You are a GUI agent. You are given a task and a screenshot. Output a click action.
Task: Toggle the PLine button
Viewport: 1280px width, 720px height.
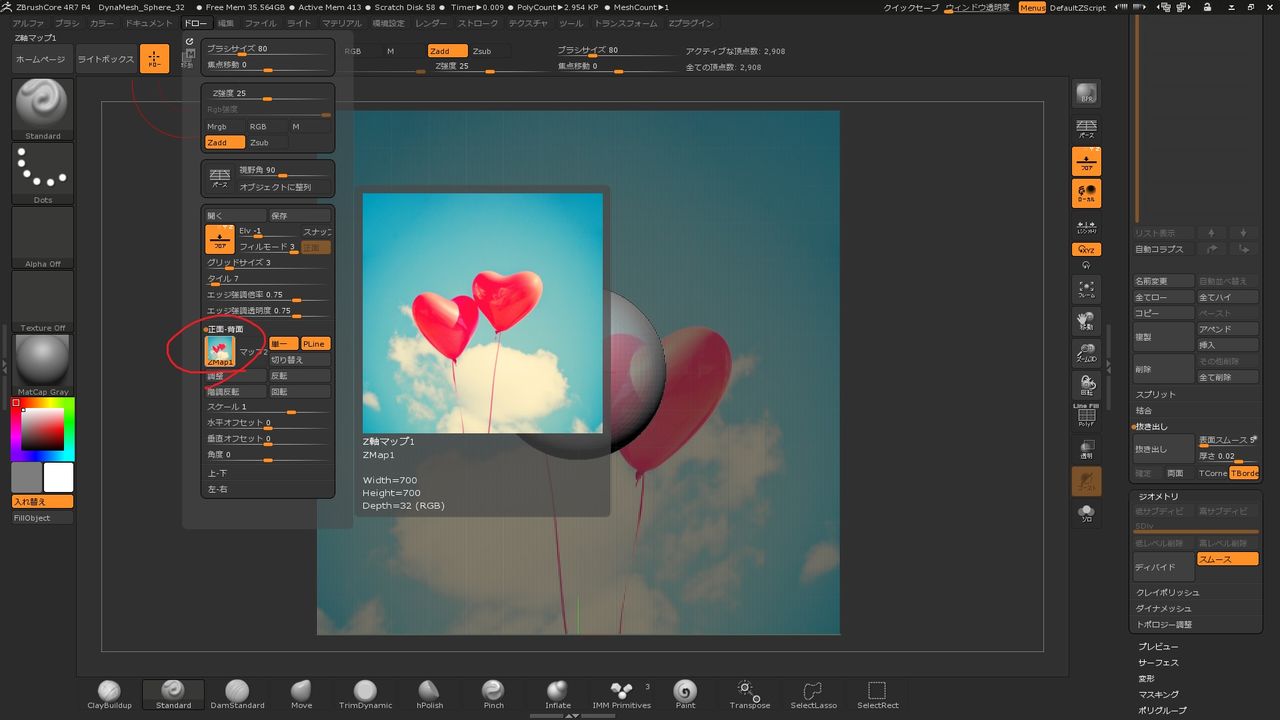[315, 344]
